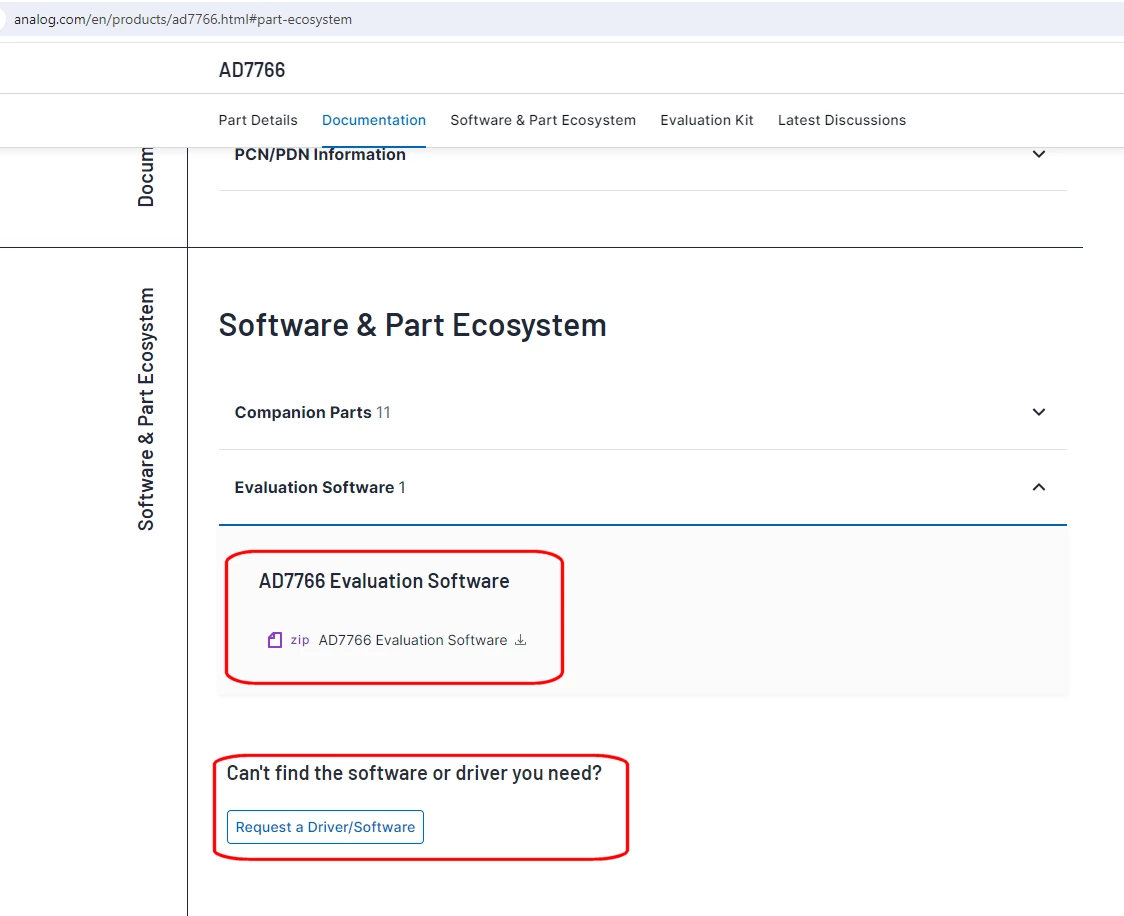Click the browser address bar URL
The image size is (1124, 916).
[183, 19]
